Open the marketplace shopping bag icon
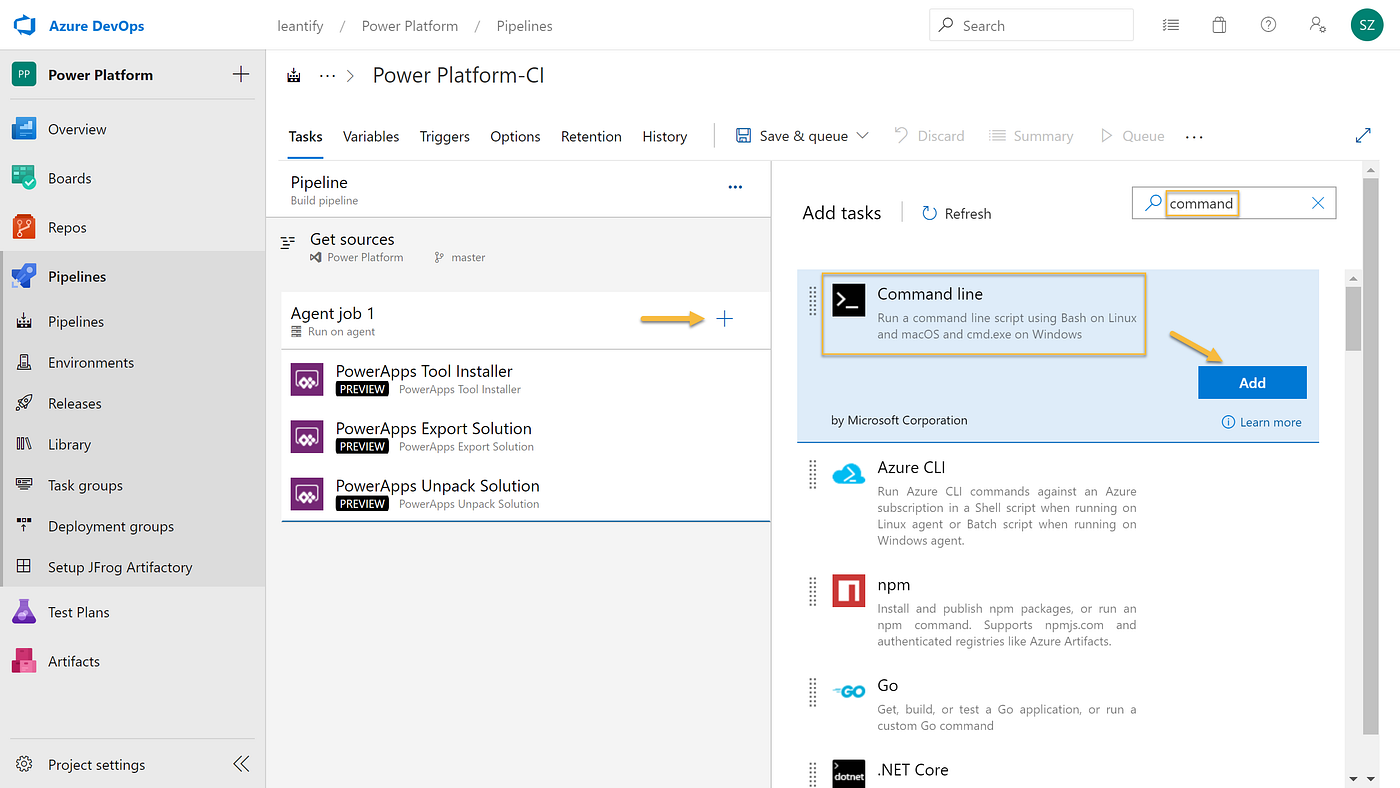The image size is (1400, 788). pos(1219,25)
